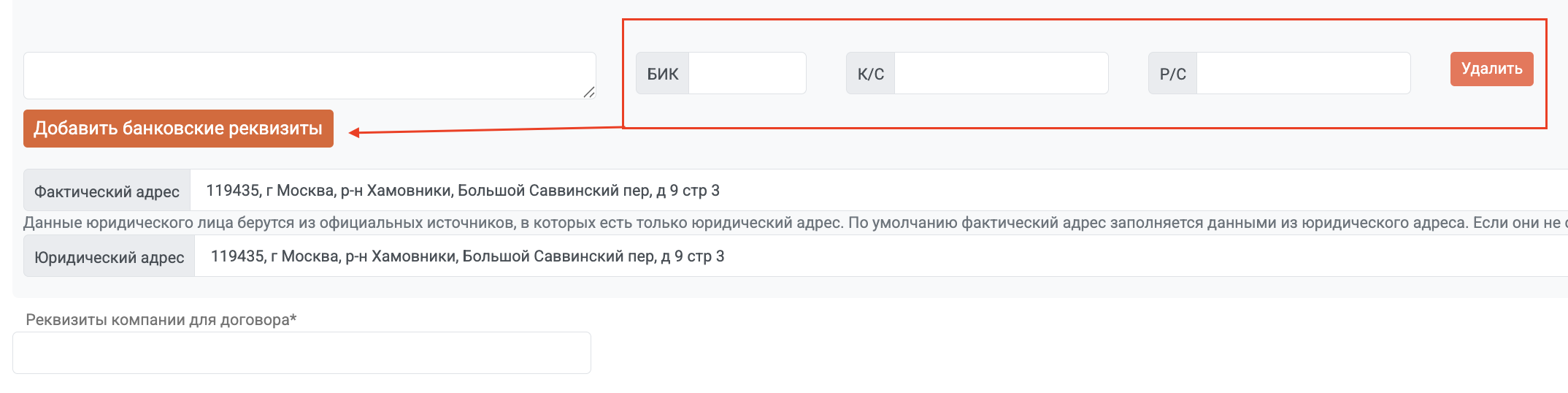Click the Удалить button
The width and height of the screenshot is (1568, 393).
pyautogui.click(x=1491, y=69)
